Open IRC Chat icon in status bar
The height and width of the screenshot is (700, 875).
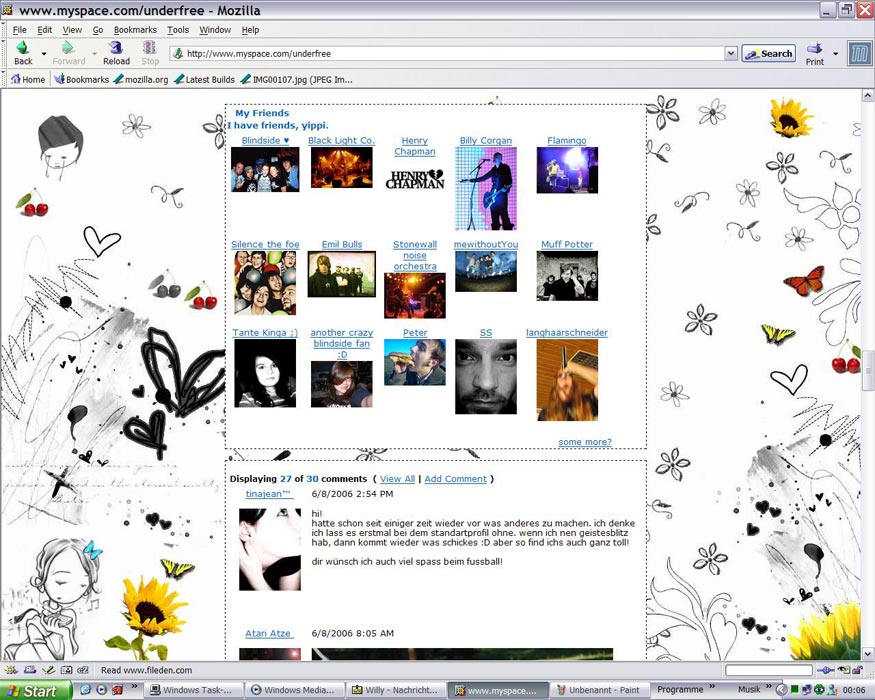click(83, 670)
